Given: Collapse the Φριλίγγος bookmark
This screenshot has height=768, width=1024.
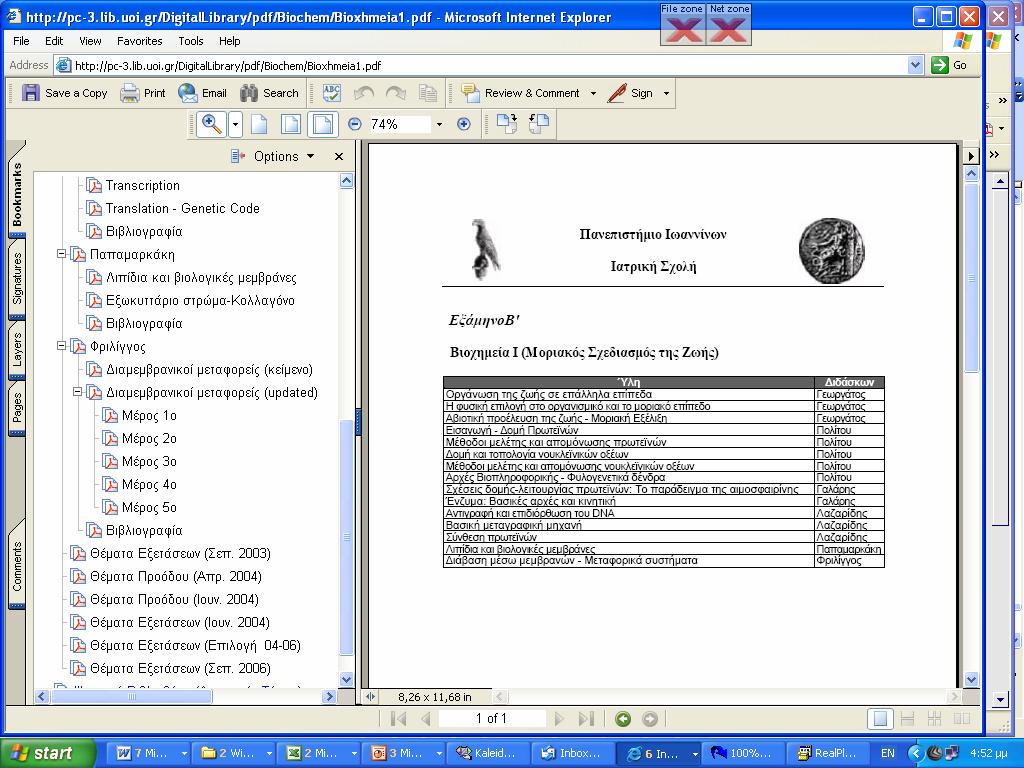Looking at the screenshot, I should coord(61,346).
